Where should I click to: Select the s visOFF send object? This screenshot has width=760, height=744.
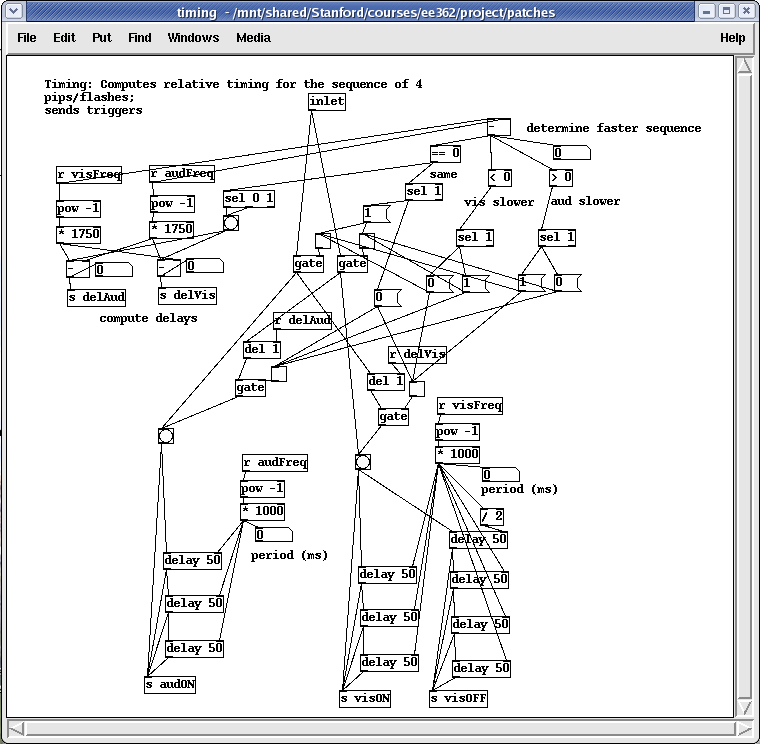(x=458, y=699)
